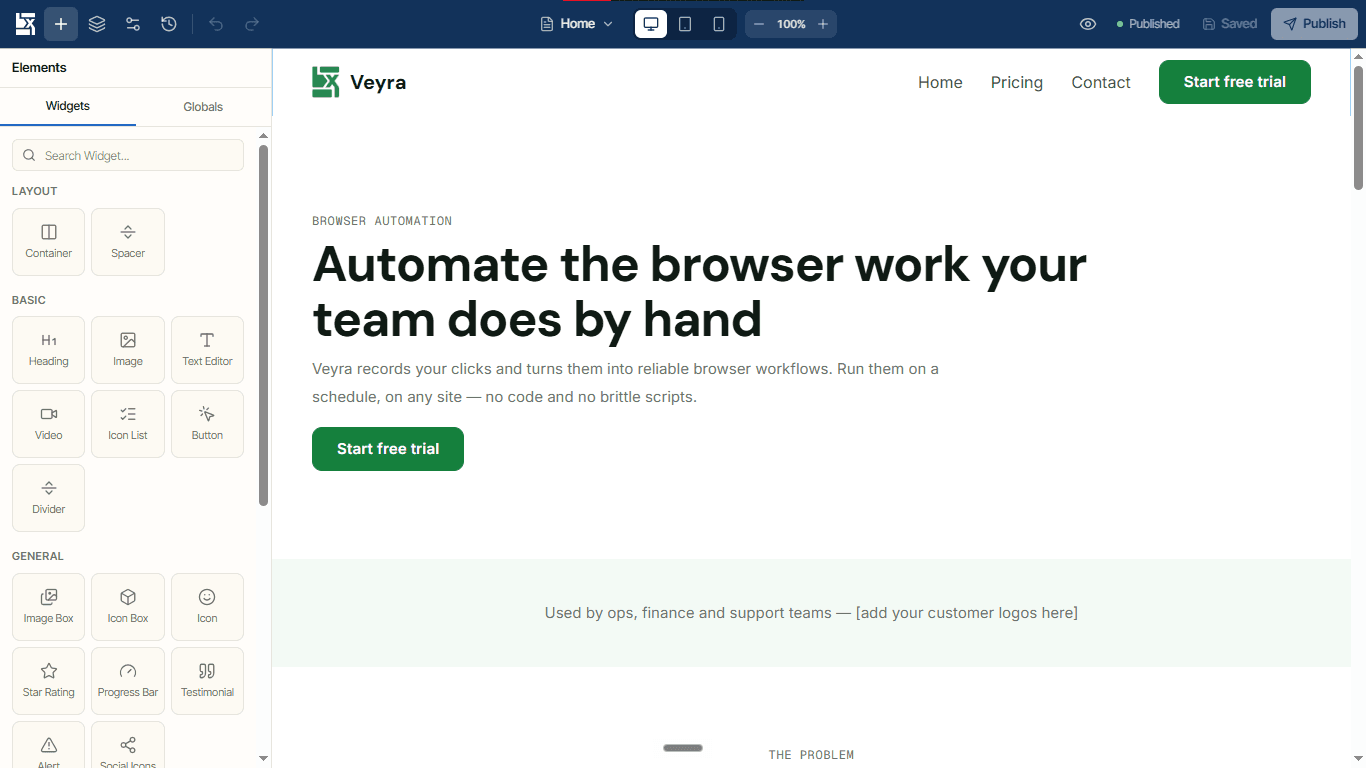Image resolution: width=1366 pixels, height=768 pixels.
Task: Select the Spacer widget
Action: click(128, 242)
